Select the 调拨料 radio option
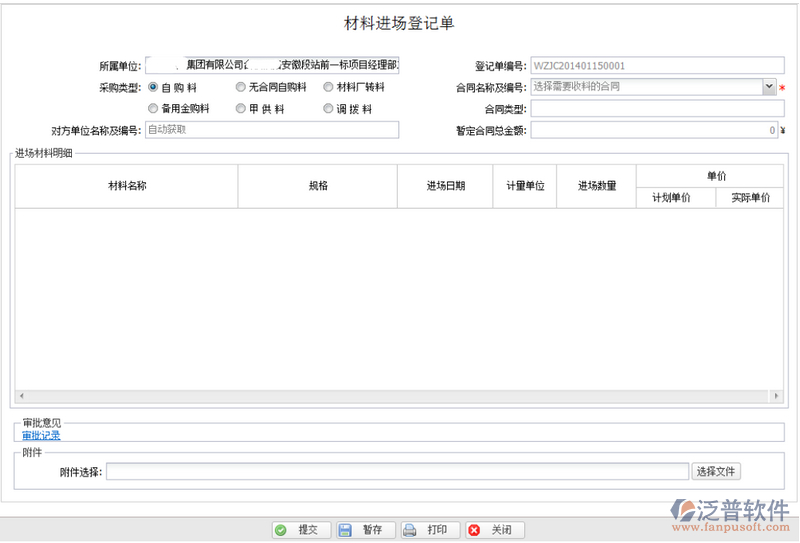Viewport: 800px width, 543px height. point(328,108)
